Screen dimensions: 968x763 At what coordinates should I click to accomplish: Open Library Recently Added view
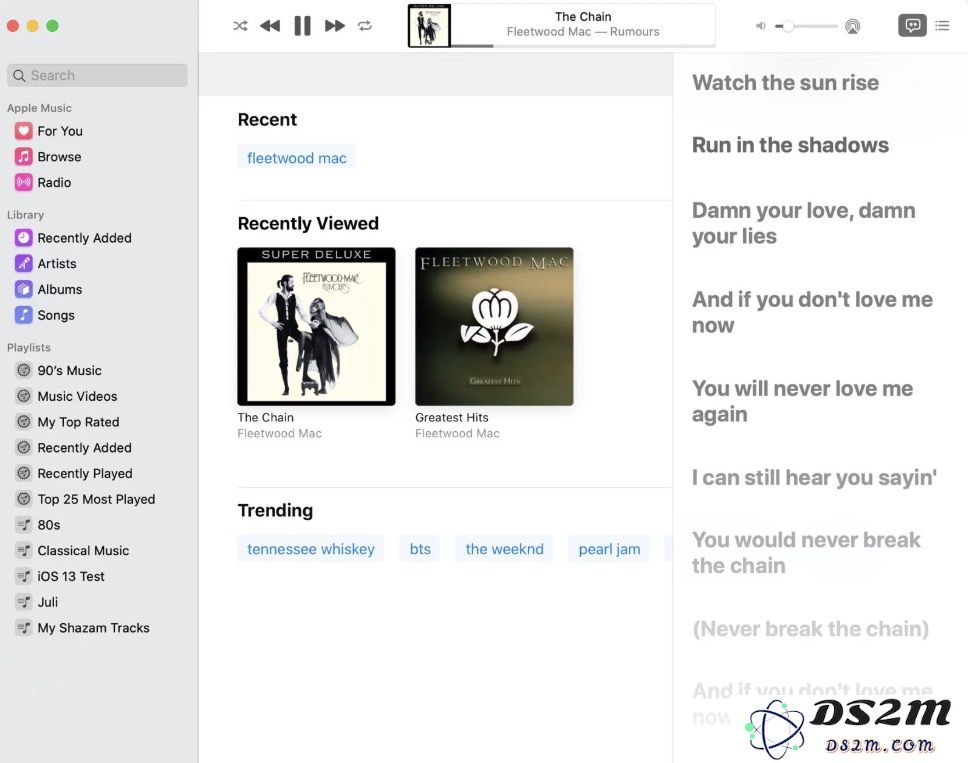coord(84,238)
